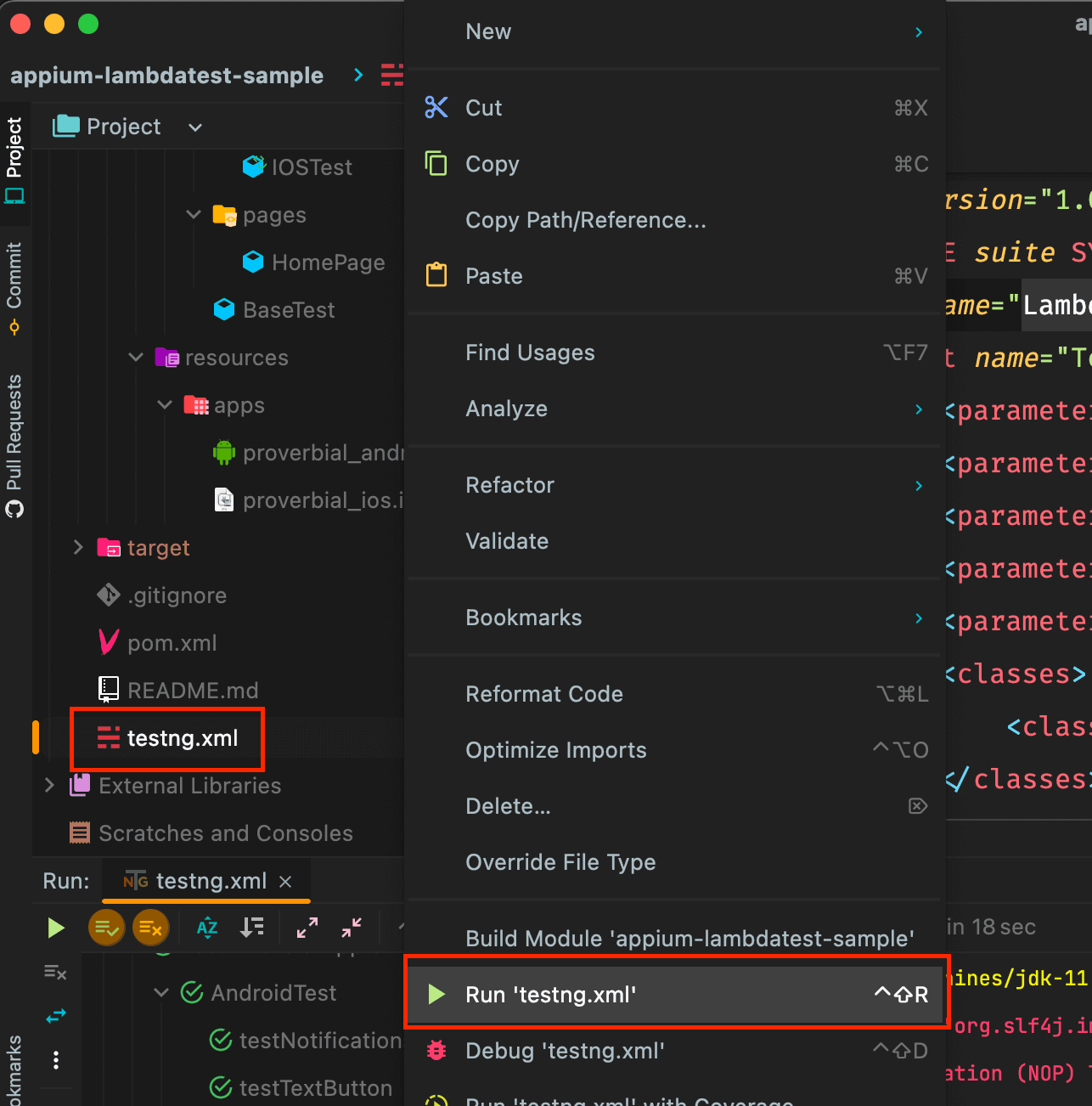Select the BaseTest class icon
The width and height of the screenshot is (1092, 1106).
pyautogui.click(x=224, y=309)
